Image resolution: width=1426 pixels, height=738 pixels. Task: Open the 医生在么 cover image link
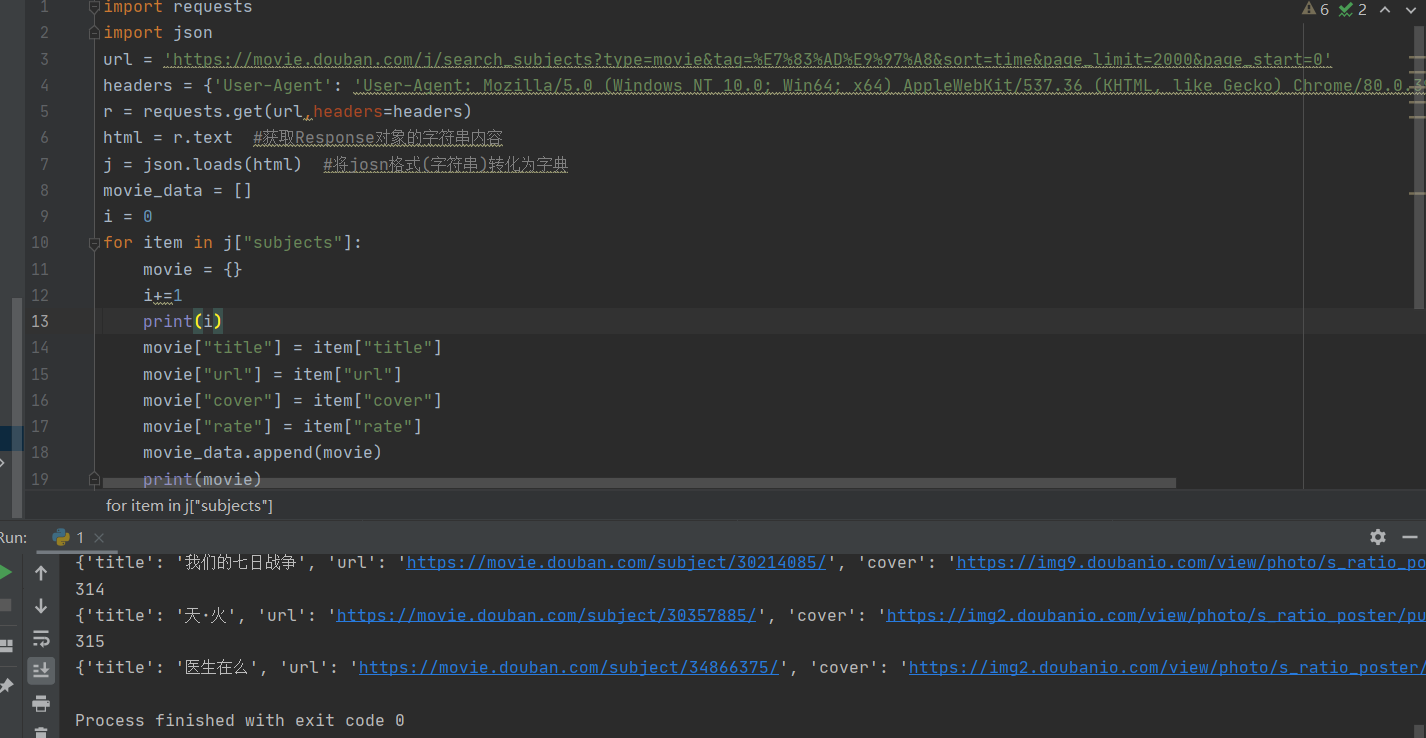click(x=1167, y=667)
